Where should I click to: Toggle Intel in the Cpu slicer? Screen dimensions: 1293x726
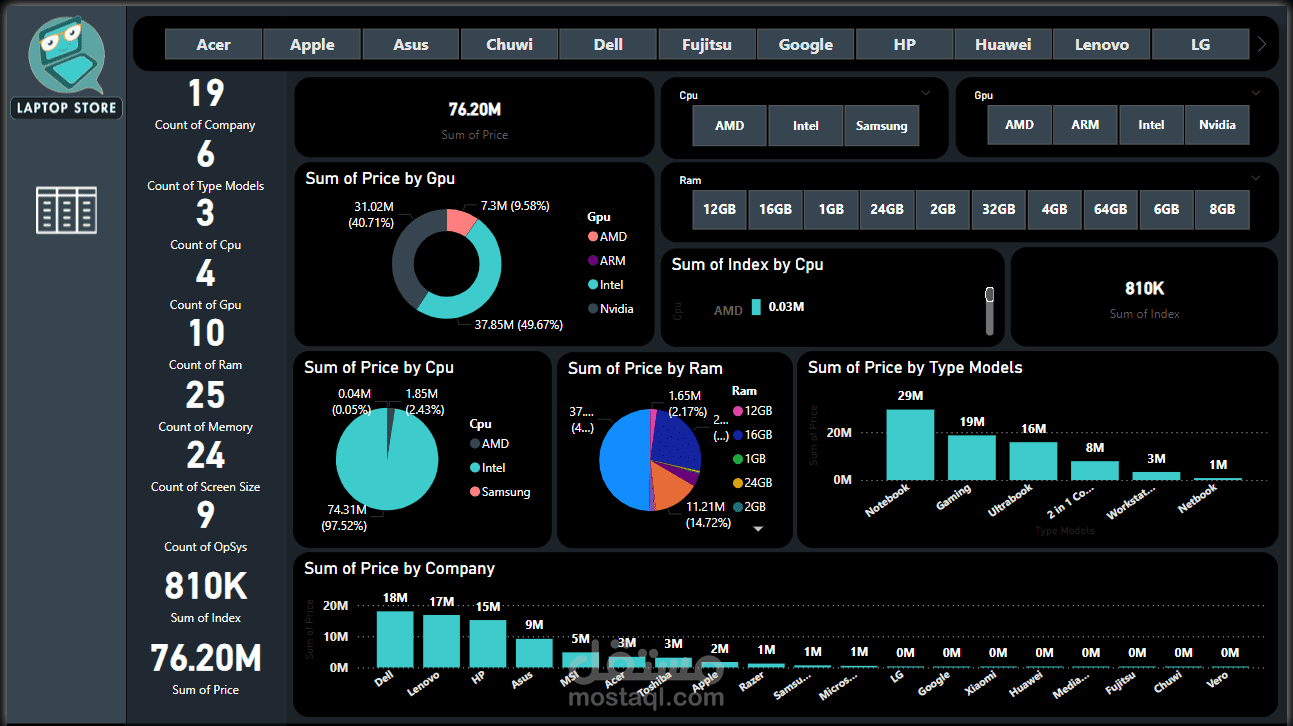(x=806, y=125)
